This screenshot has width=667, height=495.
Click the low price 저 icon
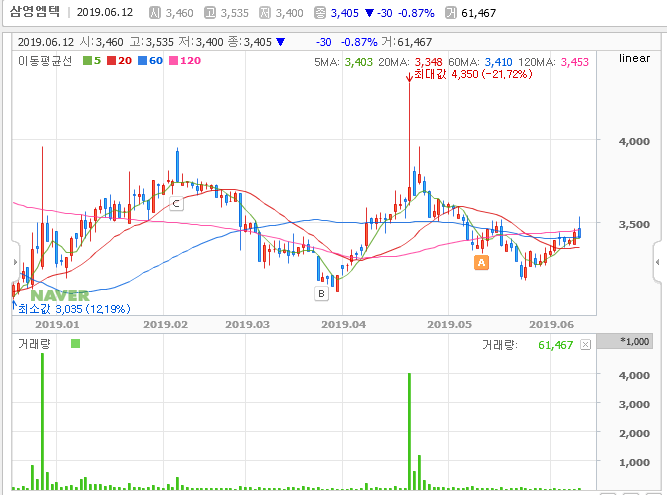pyautogui.click(x=265, y=13)
